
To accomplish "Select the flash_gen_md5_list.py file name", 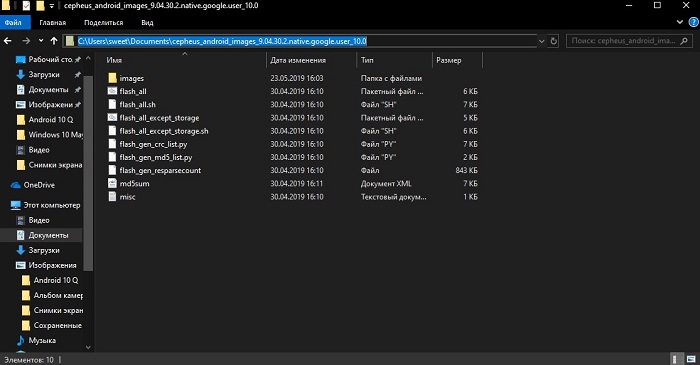I will pos(155,158).
